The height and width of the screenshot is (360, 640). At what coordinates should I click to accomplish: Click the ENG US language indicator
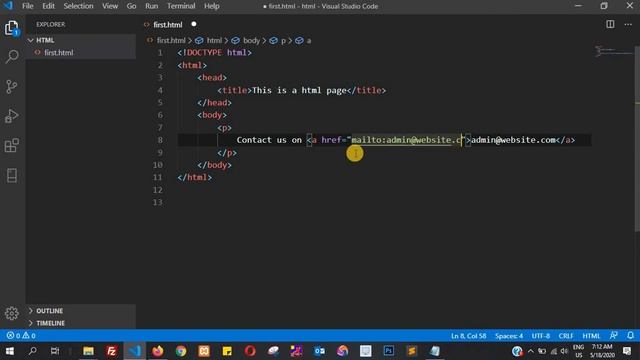pos(578,351)
